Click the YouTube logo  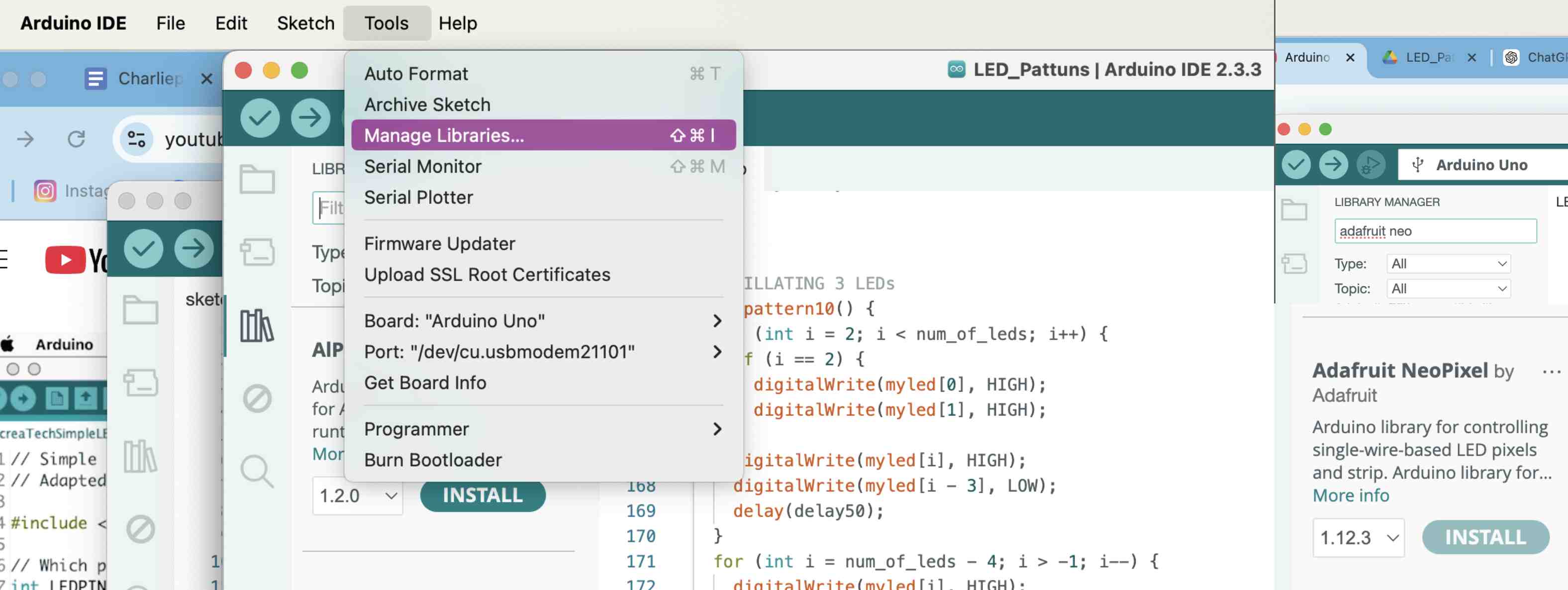(x=76, y=260)
